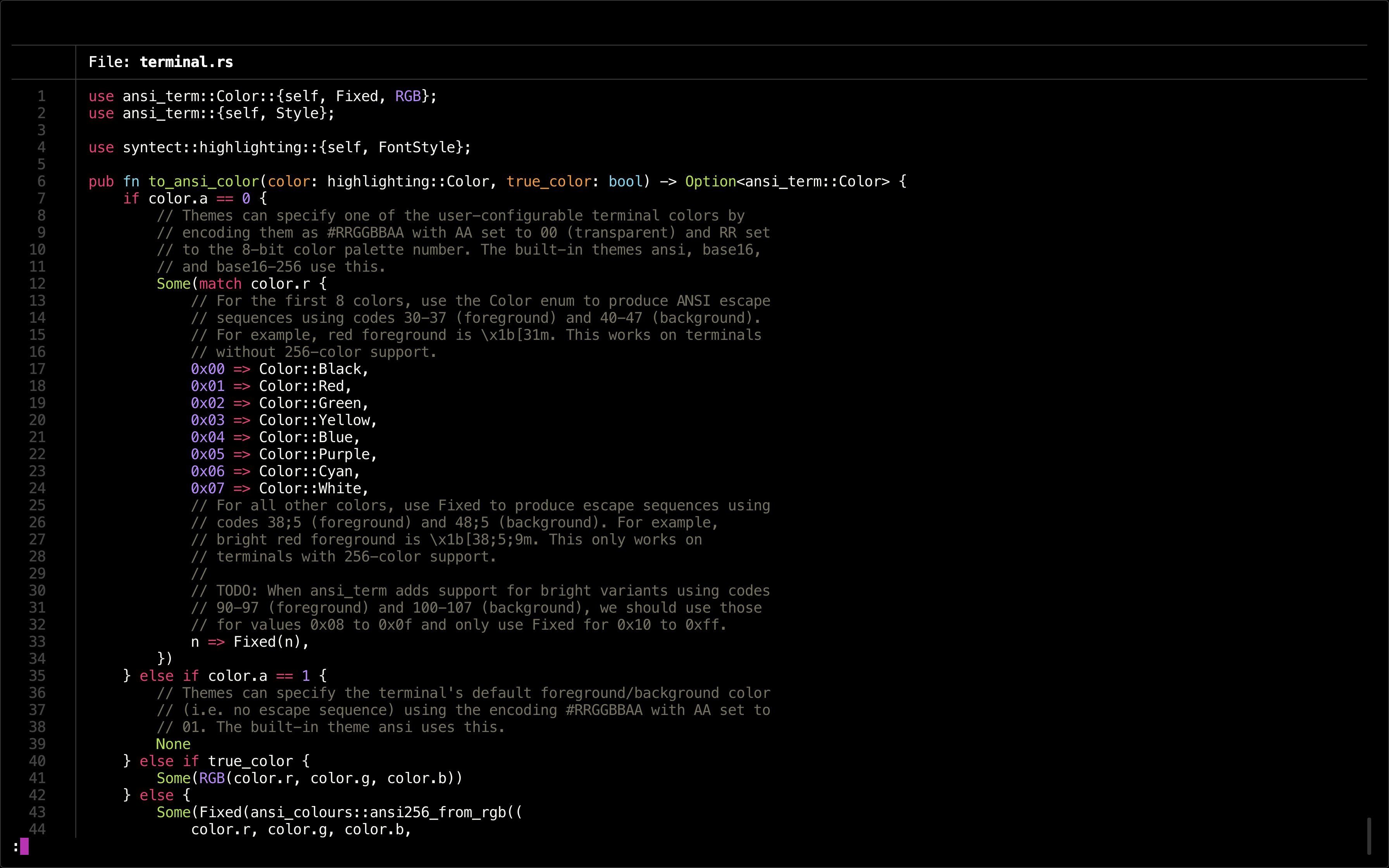Click ansi256_from_rgb call on line 43
The image size is (1389, 868).
pyautogui.click(x=438, y=812)
